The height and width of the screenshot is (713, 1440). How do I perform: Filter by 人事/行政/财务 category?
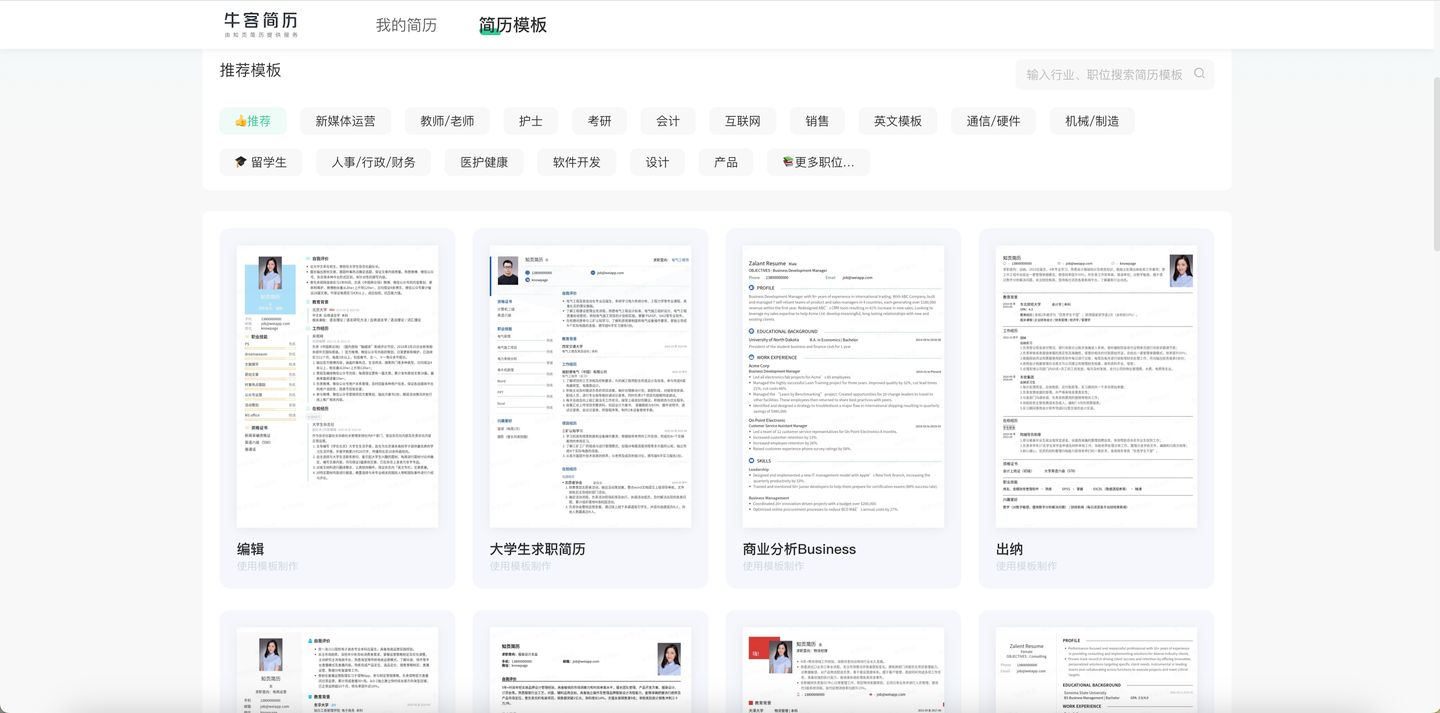373,162
